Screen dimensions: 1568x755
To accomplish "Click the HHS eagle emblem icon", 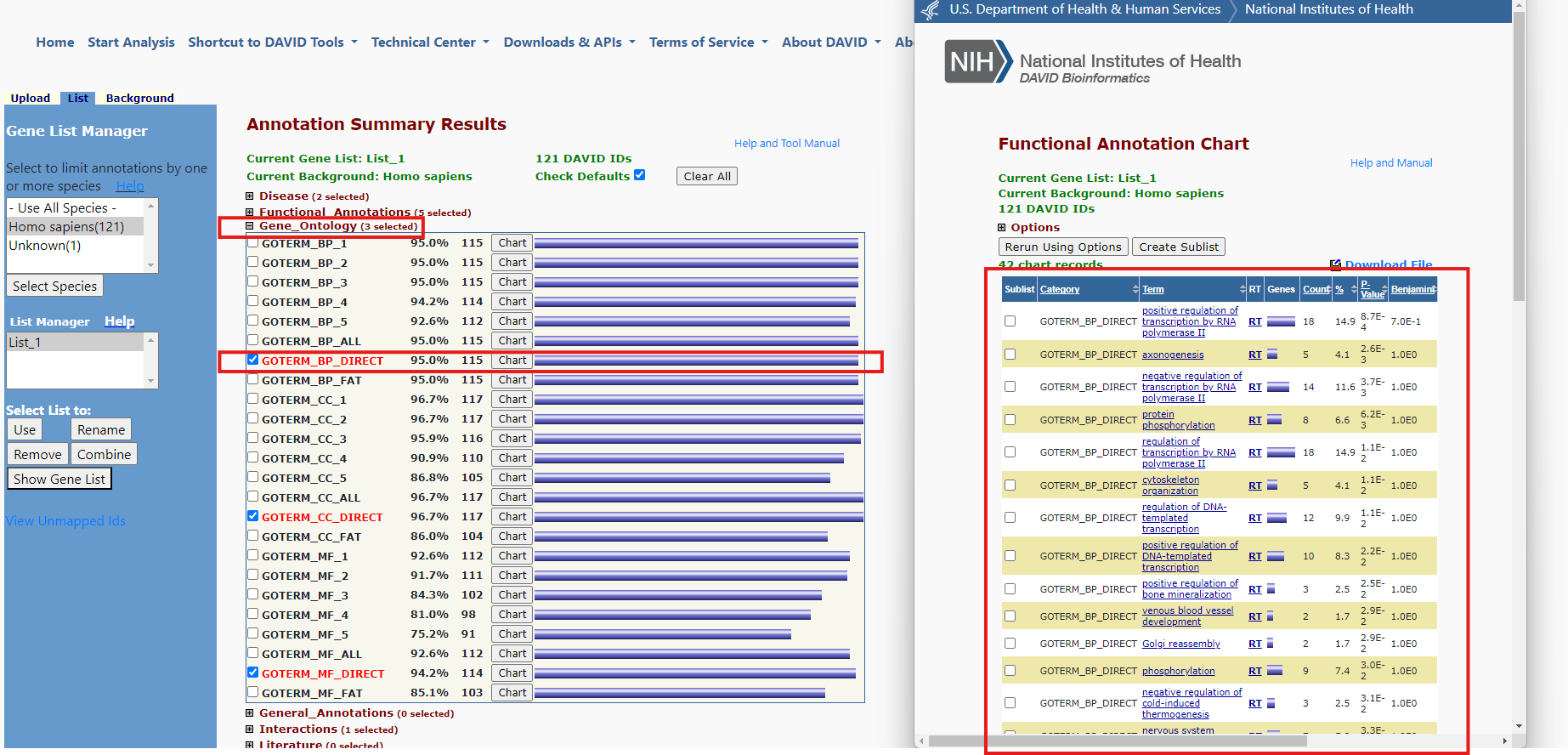I will click(931, 10).
